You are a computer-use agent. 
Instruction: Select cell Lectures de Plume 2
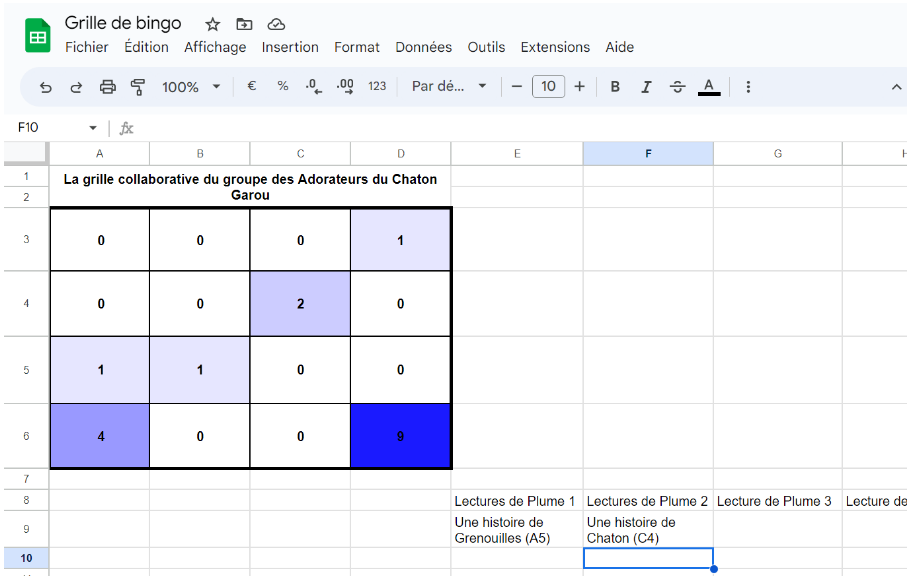(648, 501)
